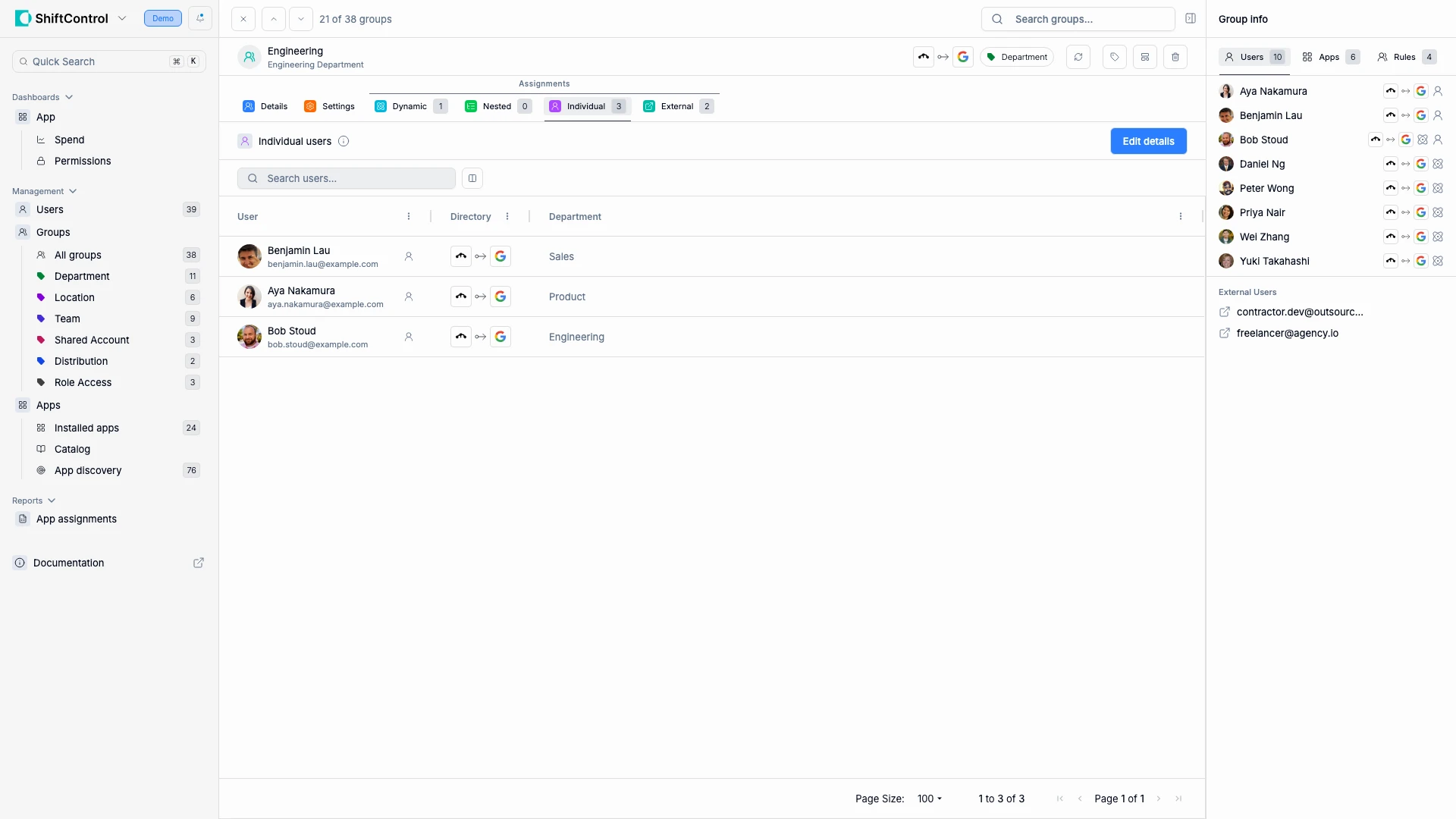Image resolution: width=1456 pixels, height=819 pixels.
Task: Open the Documentation link in sidebar
Action: (x=69, y=563)
